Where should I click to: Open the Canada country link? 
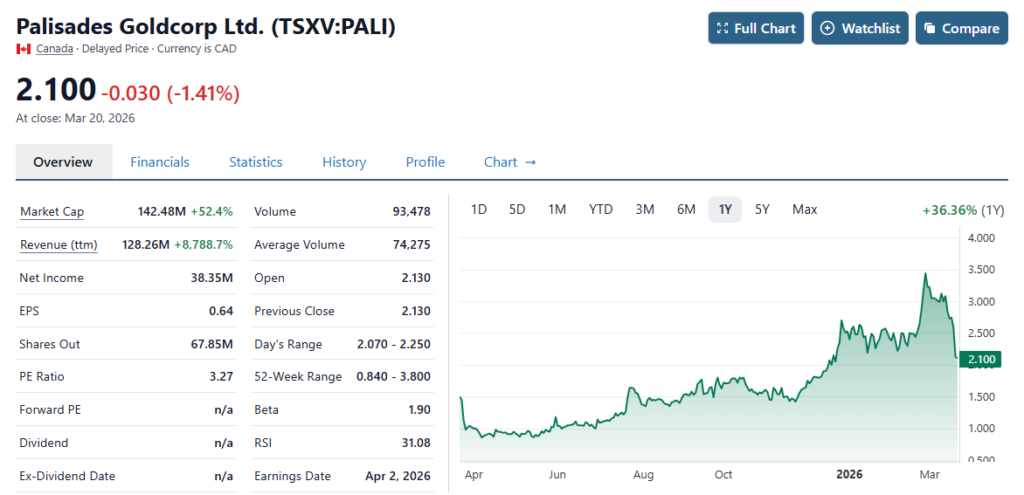point(55,49)
